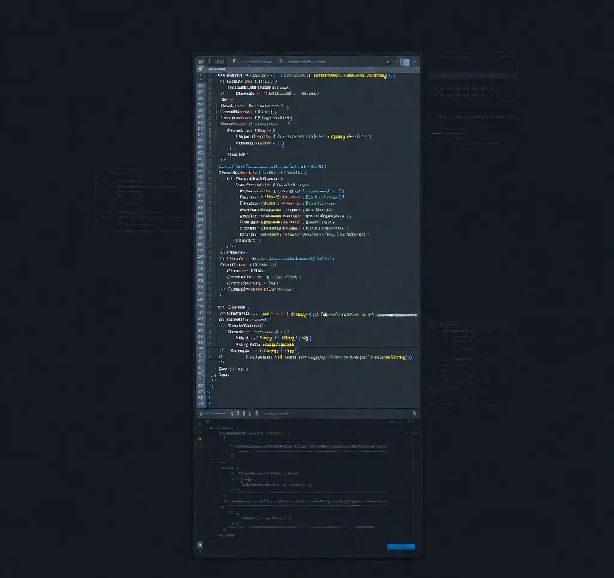Open the dropdown chevron beside the highlighted header icon
This screenshot has height=578, width=614.
(x=414, y=62)
